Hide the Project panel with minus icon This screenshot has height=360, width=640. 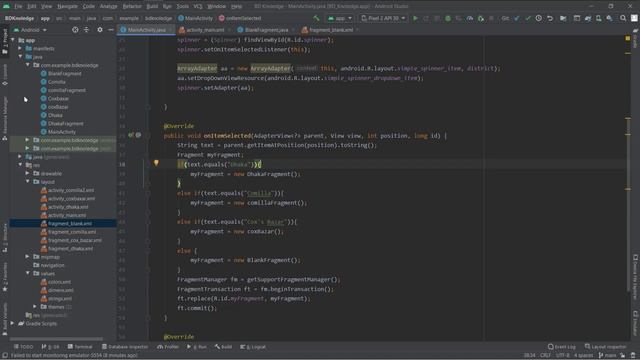pyautogui.click(x=111, y=30)
